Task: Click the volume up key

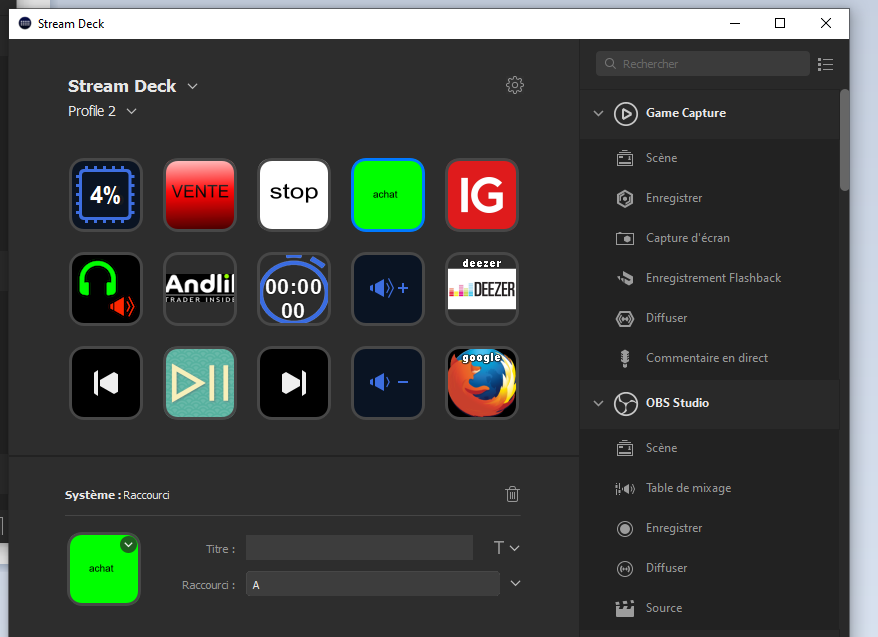Action: pyautogui.click(x=388, y=289)
